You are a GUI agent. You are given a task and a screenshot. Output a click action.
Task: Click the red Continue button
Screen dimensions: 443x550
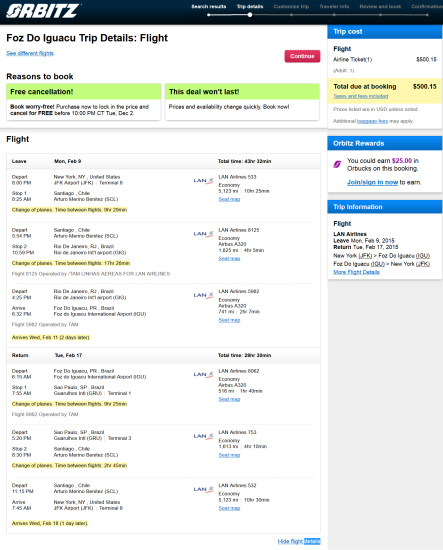pyautogui.click(x=302, y=56)
